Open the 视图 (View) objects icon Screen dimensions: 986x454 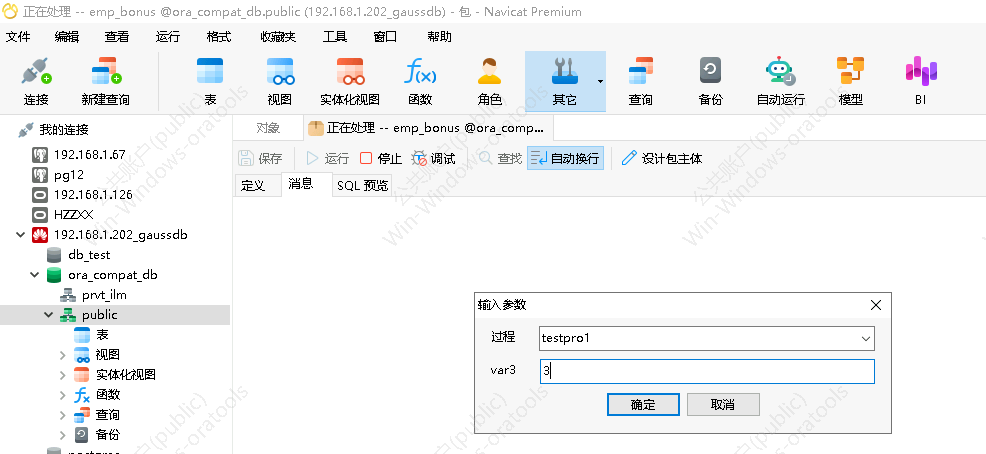tap(280, 81)
